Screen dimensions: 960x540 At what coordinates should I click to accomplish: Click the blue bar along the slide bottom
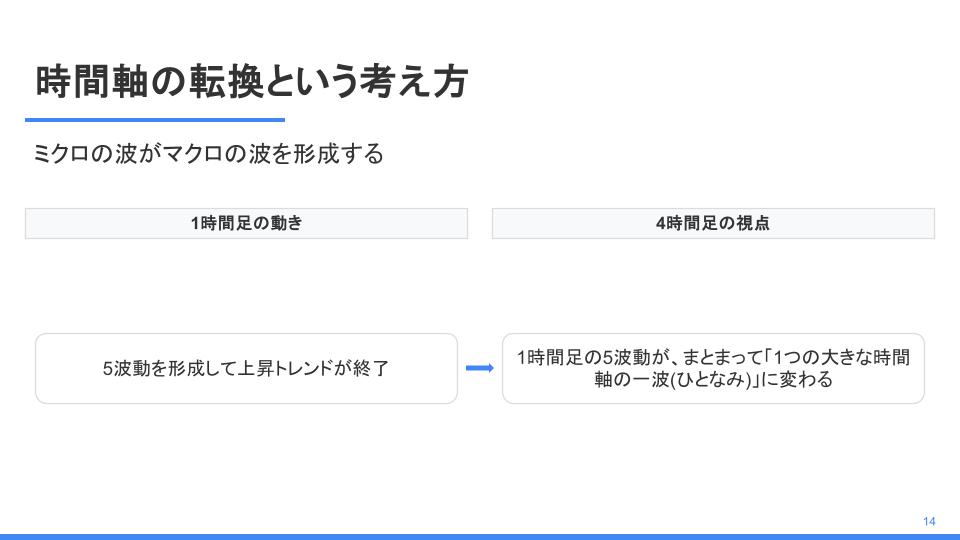[480, 537]
